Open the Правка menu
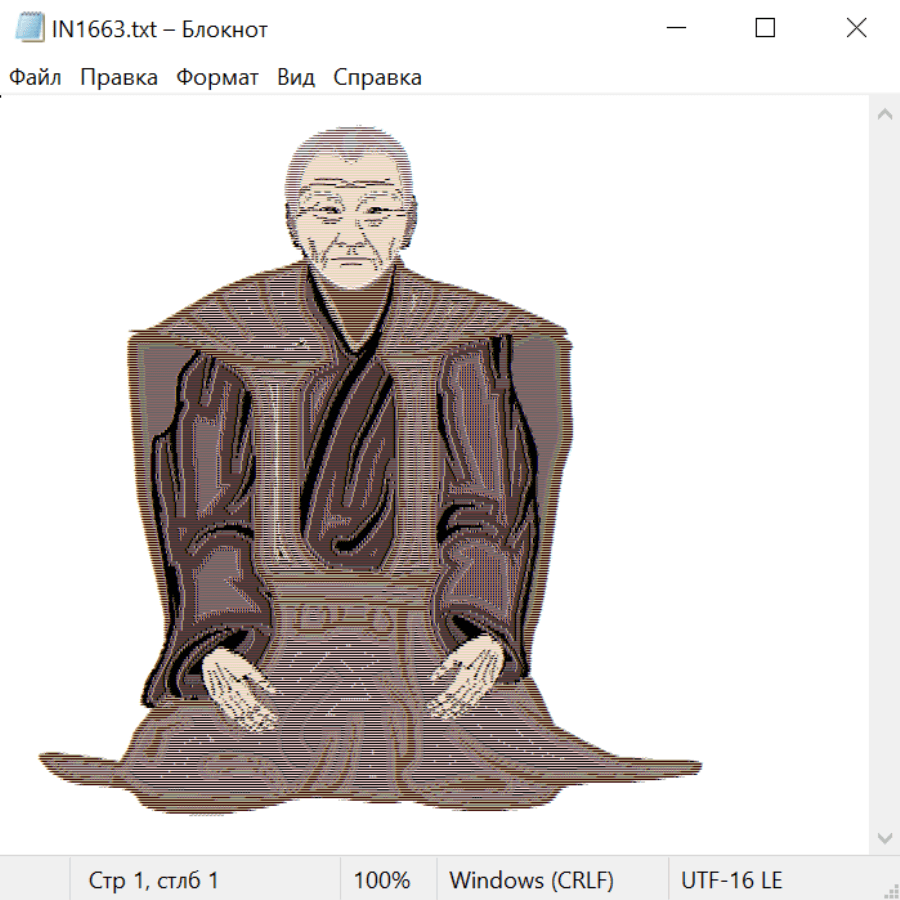900x900 pixels. pos(119,78)
